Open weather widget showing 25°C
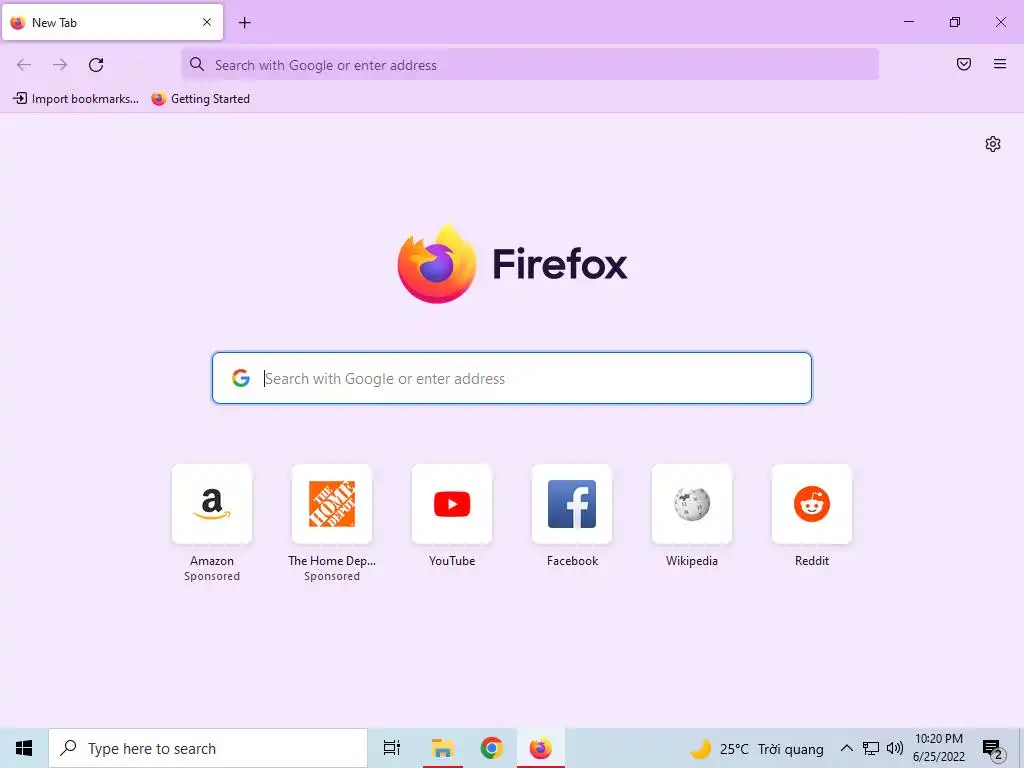Screen dimensions: 1024x768 pos(758,748)
